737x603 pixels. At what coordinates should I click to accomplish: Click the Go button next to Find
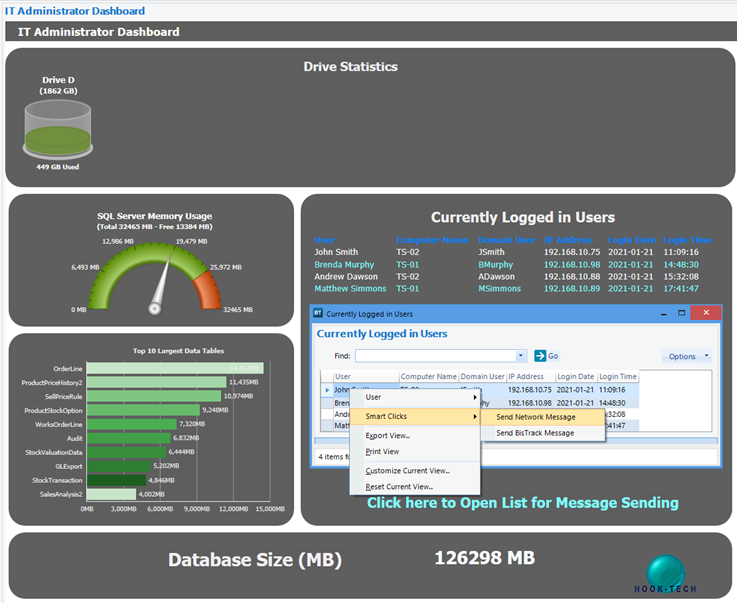tap(547, 356)
